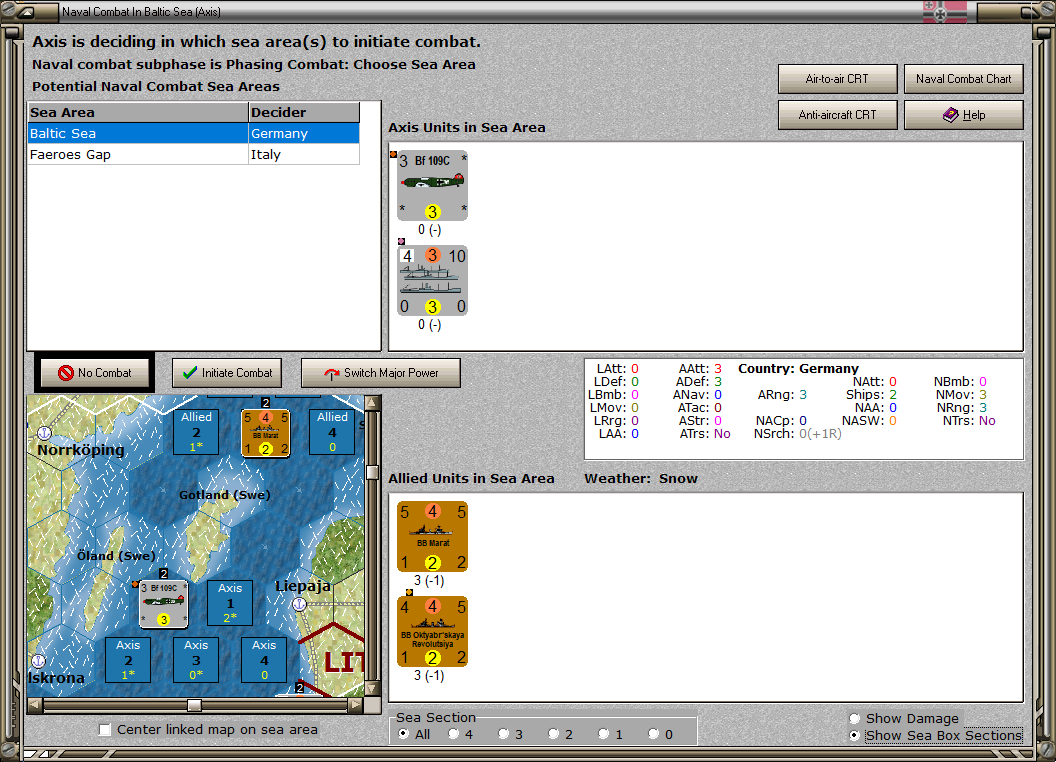Select the Faeroes Gap row in sea area list
Viewport: 1056px width, 762px height.
click(194, 154)
